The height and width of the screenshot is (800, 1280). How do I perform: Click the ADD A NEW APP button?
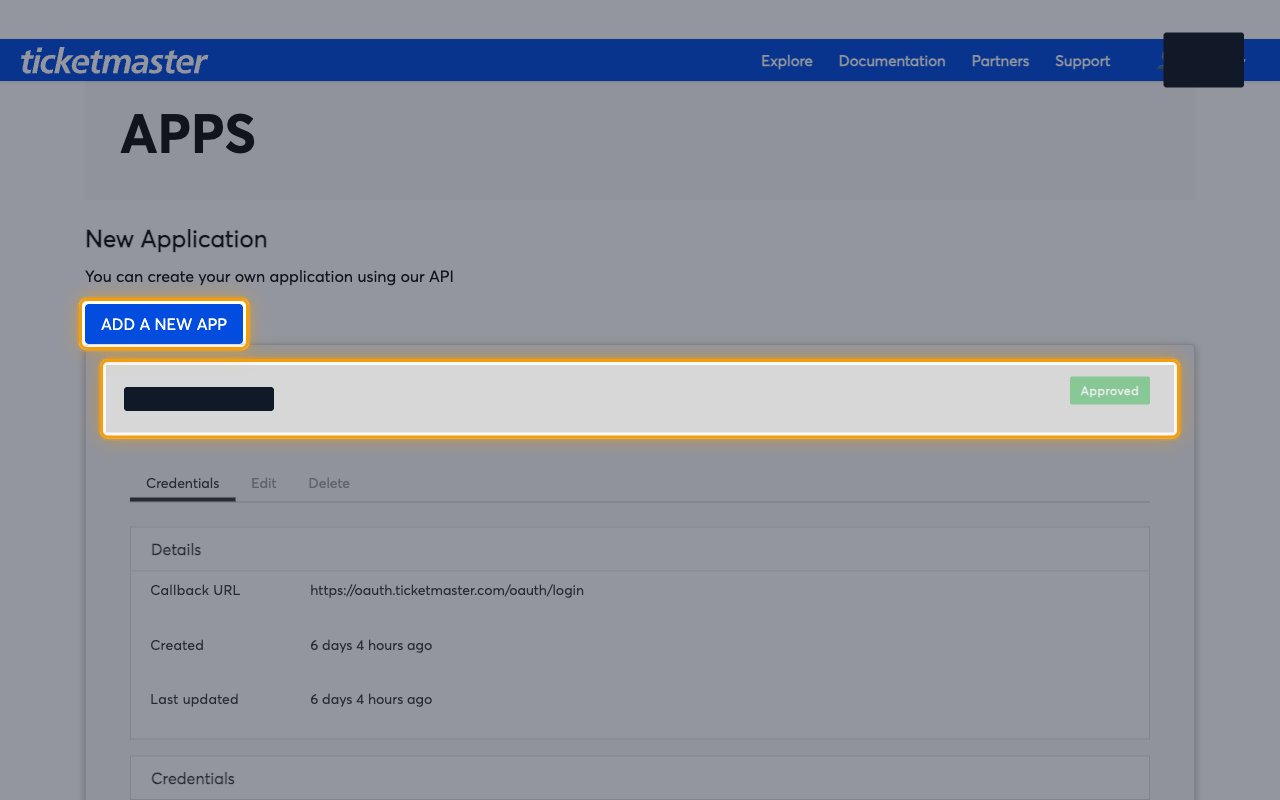tap(164, 324)
